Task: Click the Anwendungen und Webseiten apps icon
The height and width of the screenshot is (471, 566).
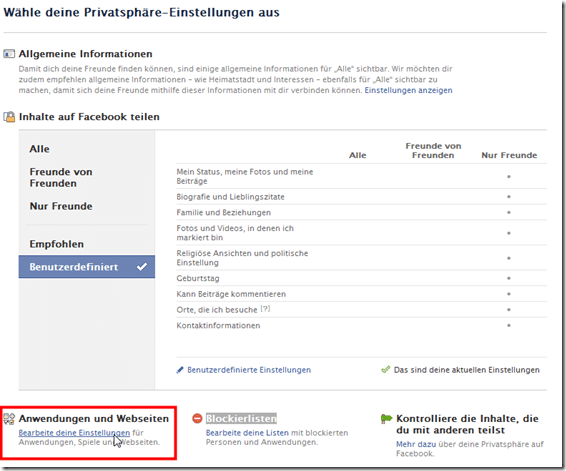Action: pyautogui.click(x=9, y=419)
